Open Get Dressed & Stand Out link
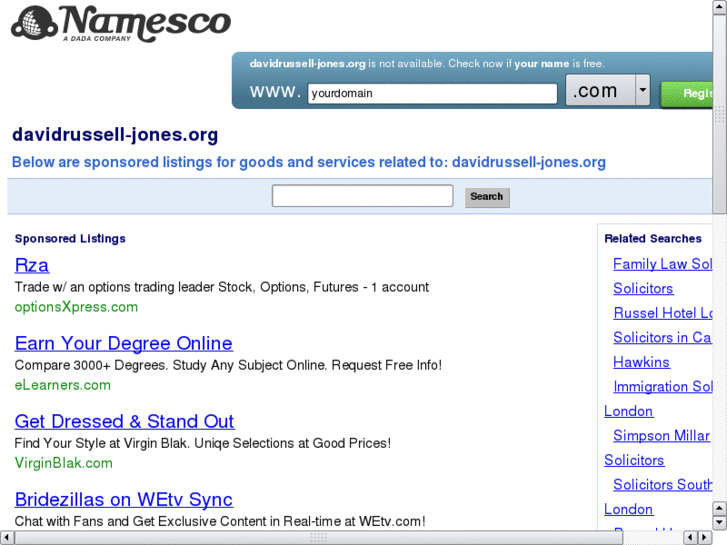Viewport: 727px width, 545px height. click(x=124, y=421)
